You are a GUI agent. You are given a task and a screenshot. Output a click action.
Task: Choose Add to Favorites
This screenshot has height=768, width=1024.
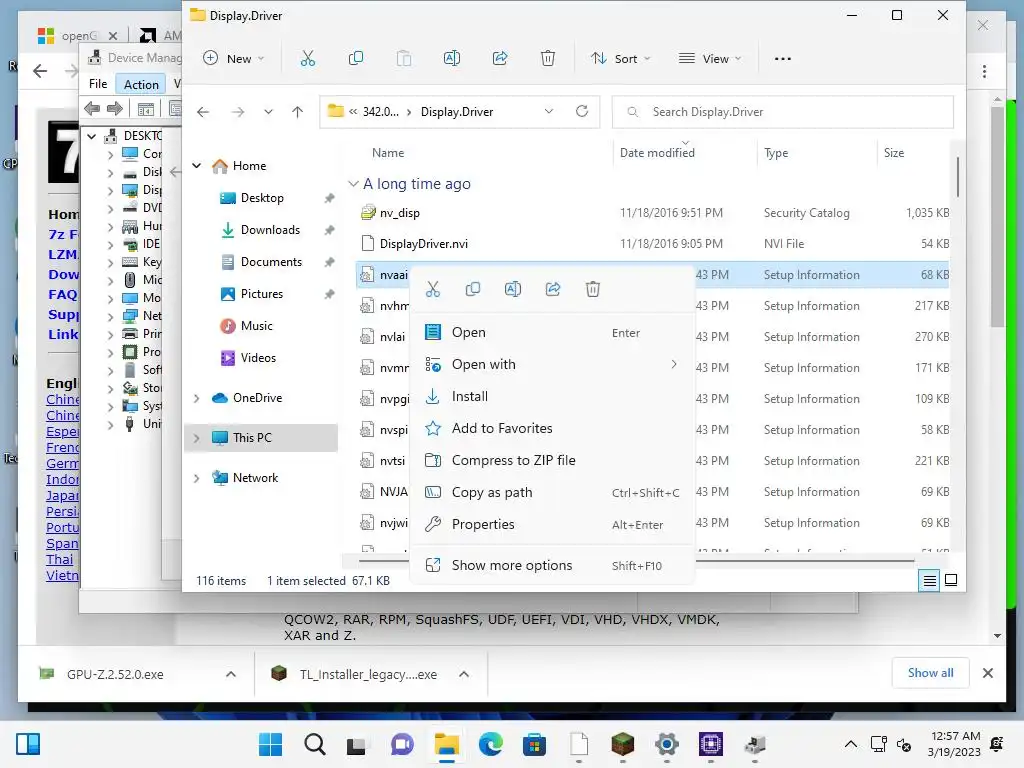tap(552, 428)
